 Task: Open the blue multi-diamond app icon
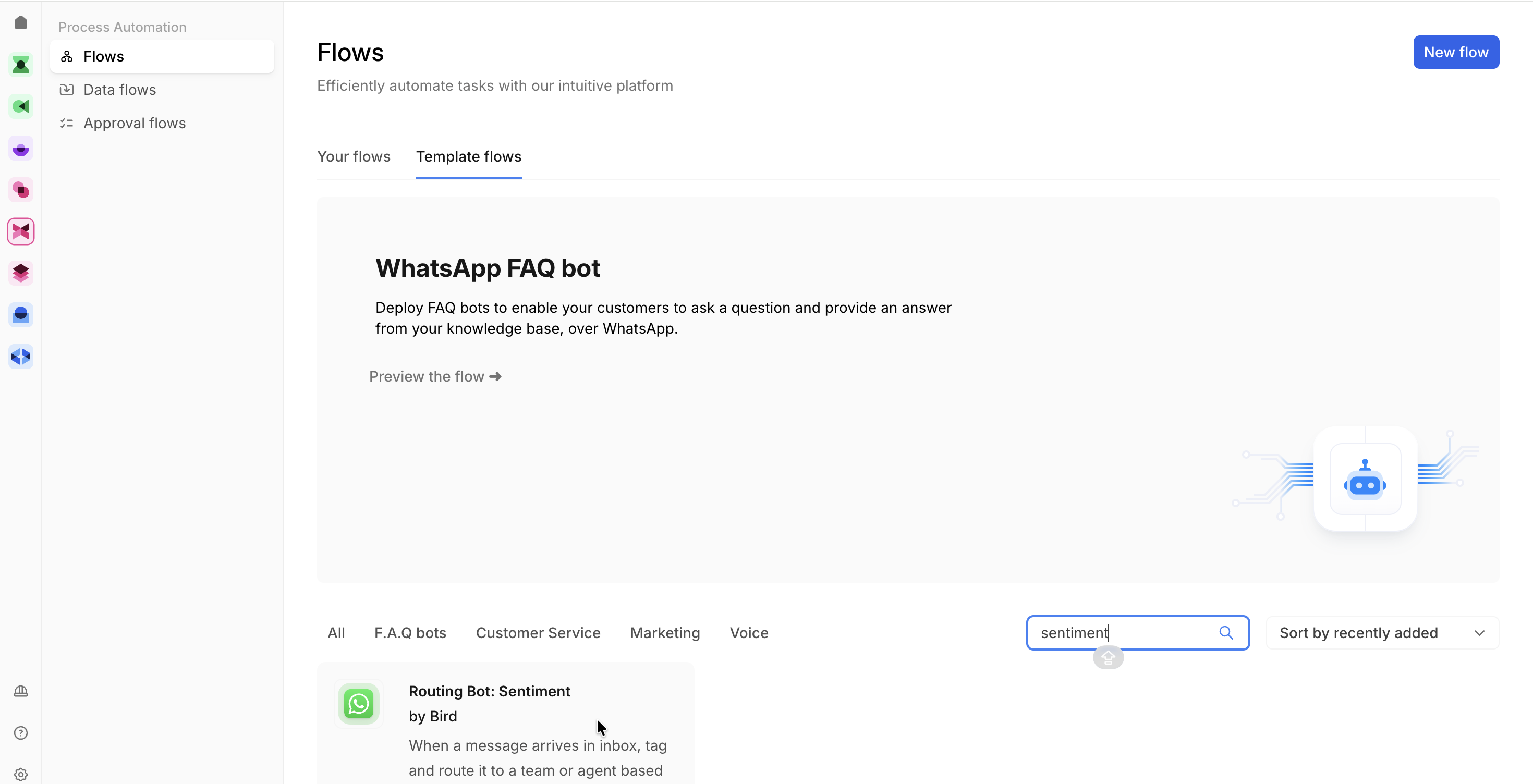tap(21, 357)
